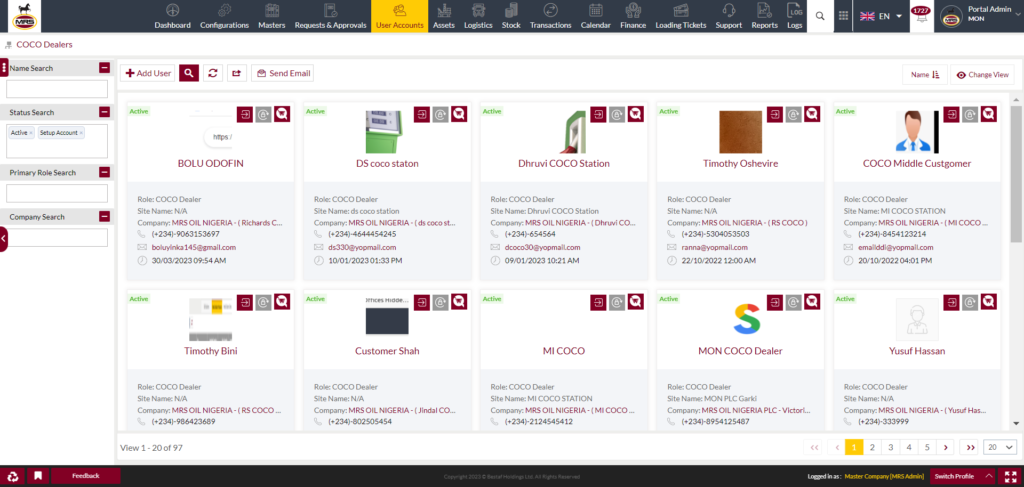Open Logistics menu

[478, 16]
